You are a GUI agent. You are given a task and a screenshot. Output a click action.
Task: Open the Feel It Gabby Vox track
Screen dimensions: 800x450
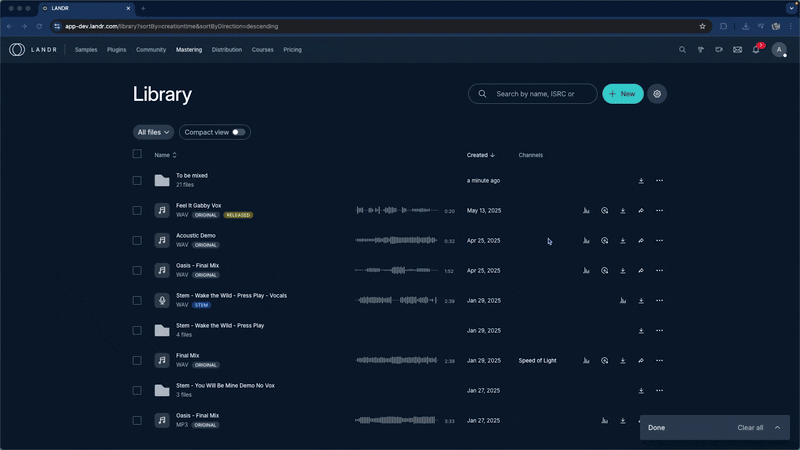pyautogui.click(x=198, y=206)
